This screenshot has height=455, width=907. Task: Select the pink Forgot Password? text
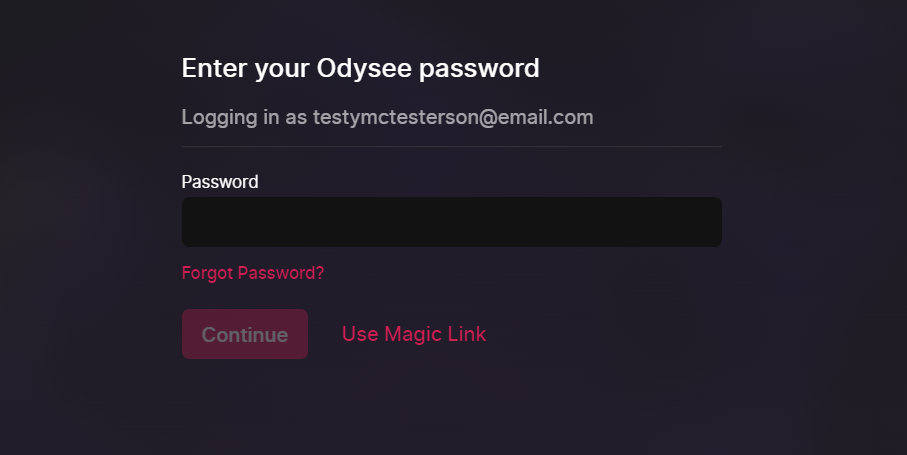coord(253,273)
